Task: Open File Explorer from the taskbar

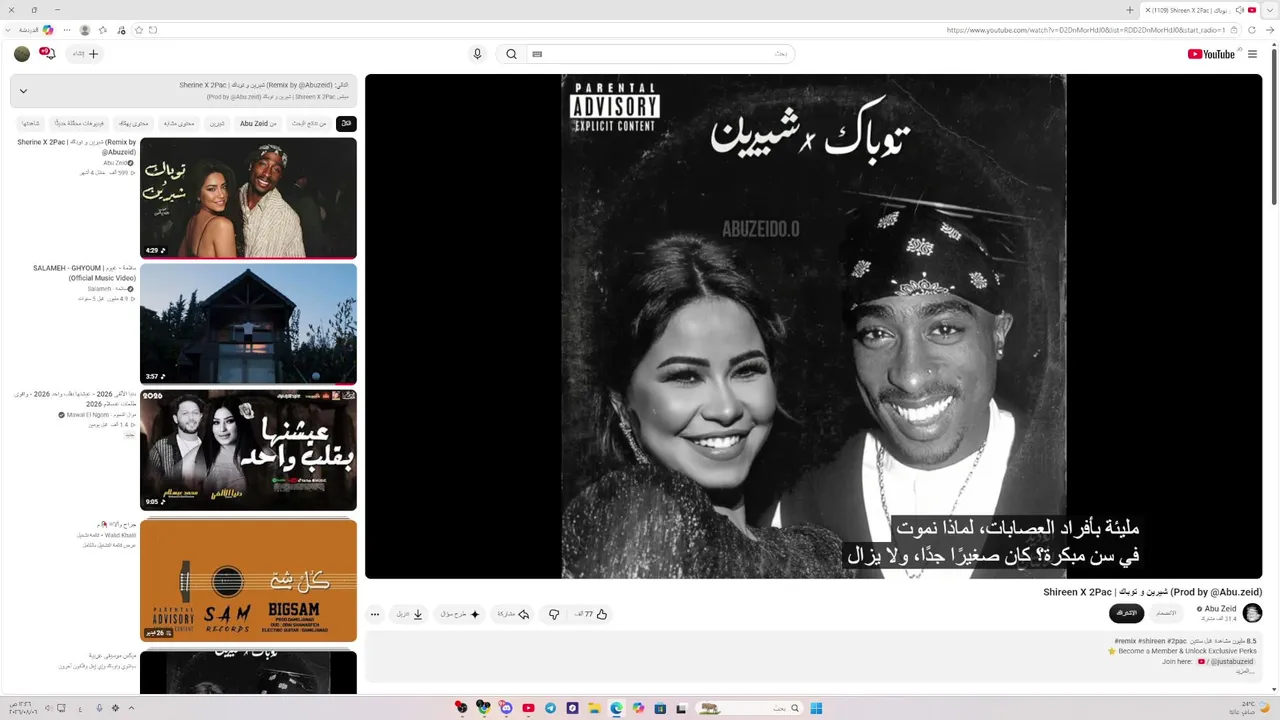Action: (x=594, y=708)
